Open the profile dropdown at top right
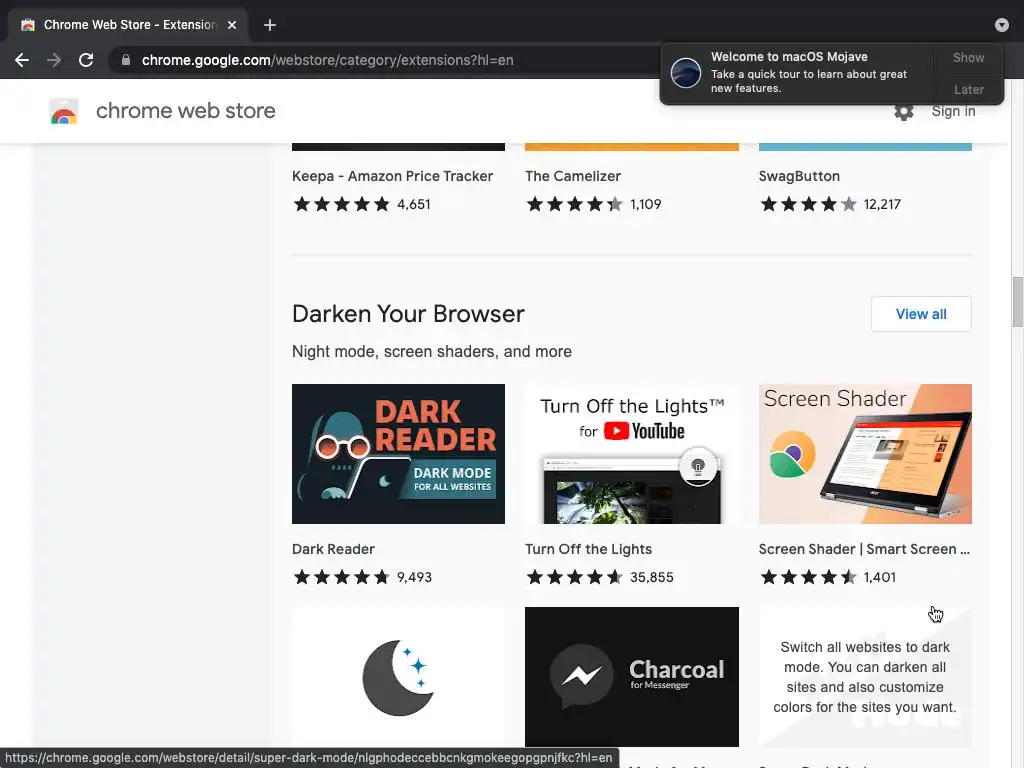The width and height of the screenshot is (1024, 768). [1002, 25]
